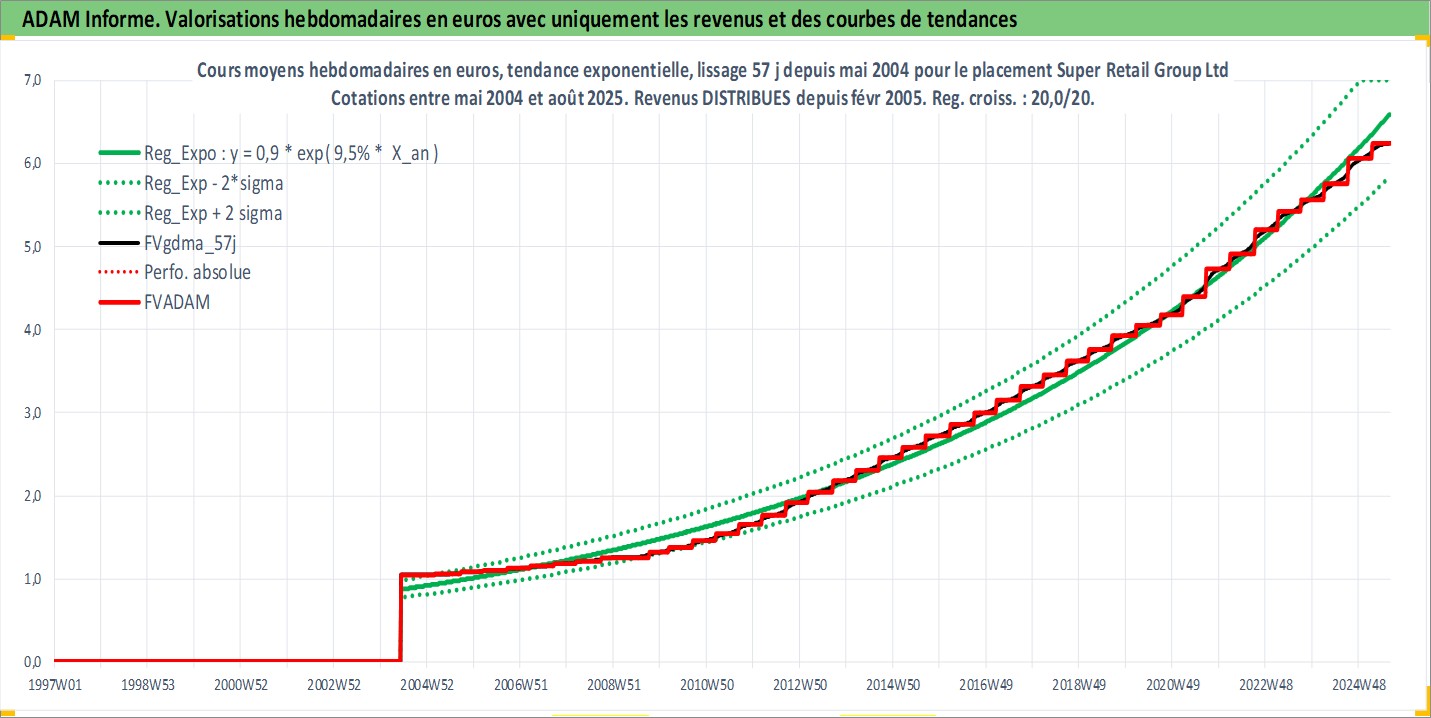
Task: Click the 2024W48 x-axis label
Action: 1358,685
